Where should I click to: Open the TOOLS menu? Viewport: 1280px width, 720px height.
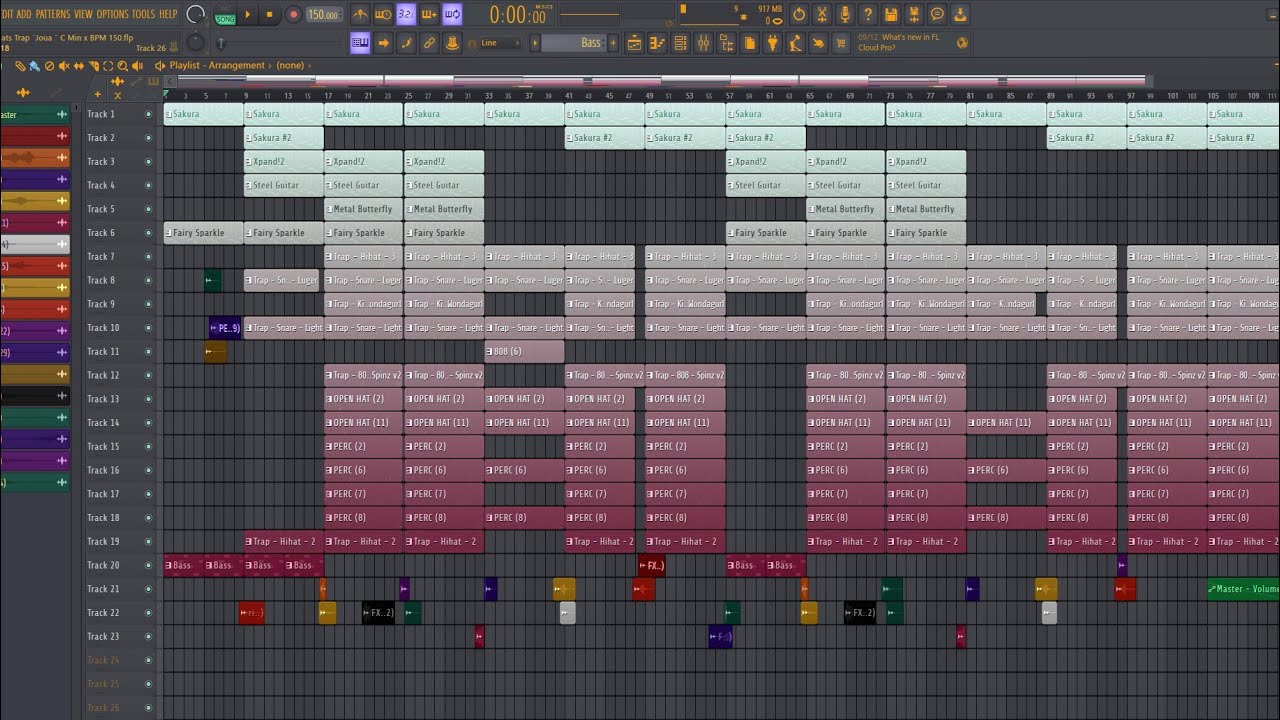pos(144,14)
